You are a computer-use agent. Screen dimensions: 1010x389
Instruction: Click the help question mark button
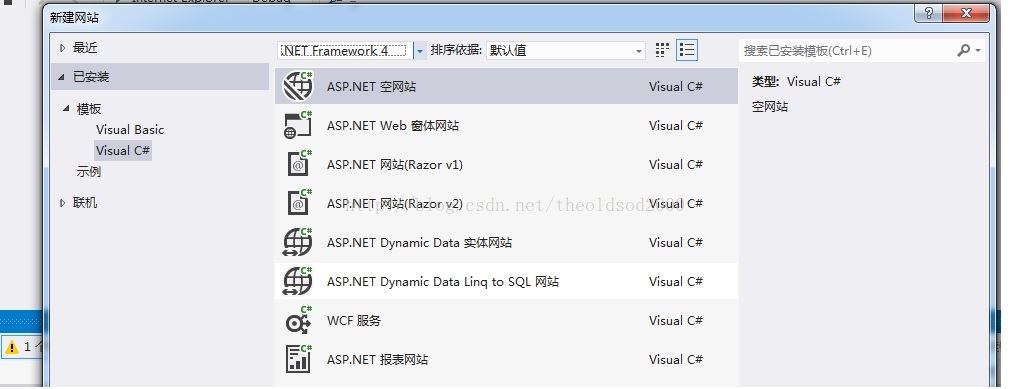coord(928,13)
